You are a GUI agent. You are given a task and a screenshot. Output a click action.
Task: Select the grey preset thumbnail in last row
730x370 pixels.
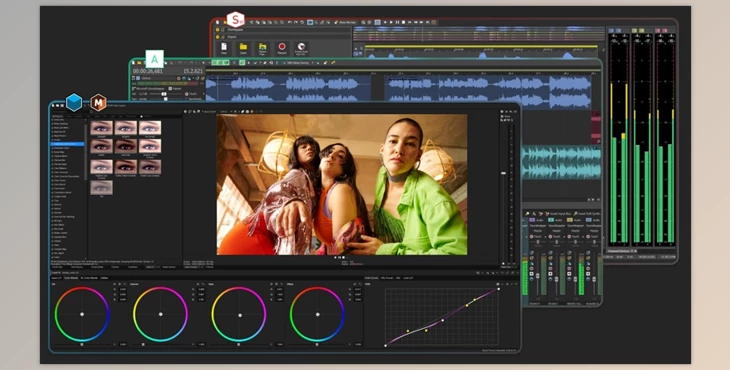click(x=101, y=187)
